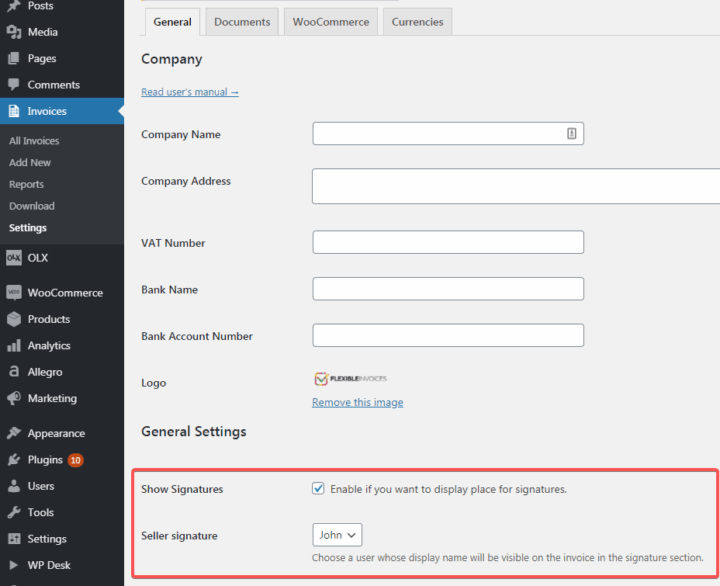Open the WooCommerce settings tab

[330, 22]
